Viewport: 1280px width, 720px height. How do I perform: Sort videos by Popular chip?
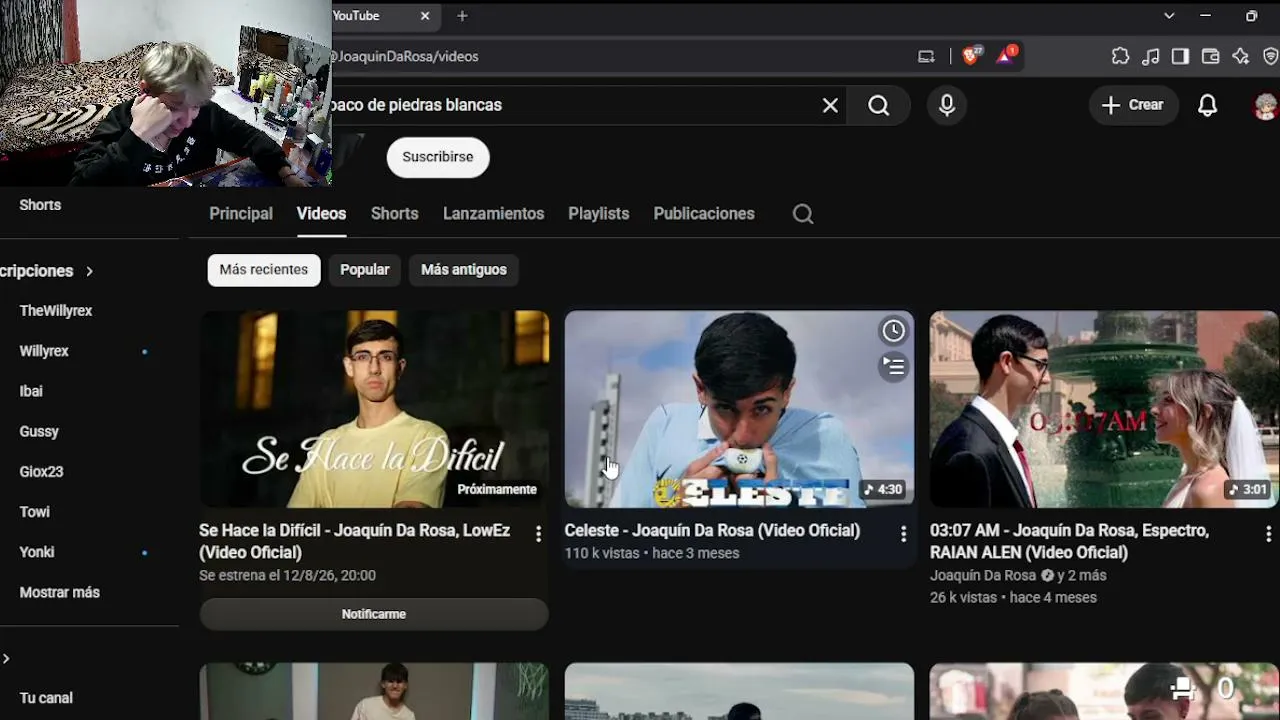point(365,270)
